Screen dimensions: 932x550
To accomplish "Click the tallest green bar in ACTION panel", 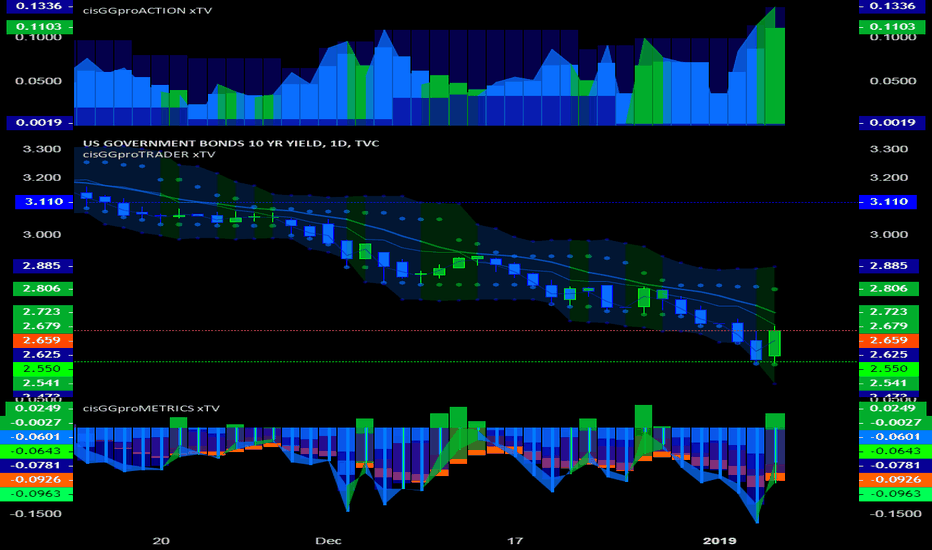I will (x=775, y=76).
